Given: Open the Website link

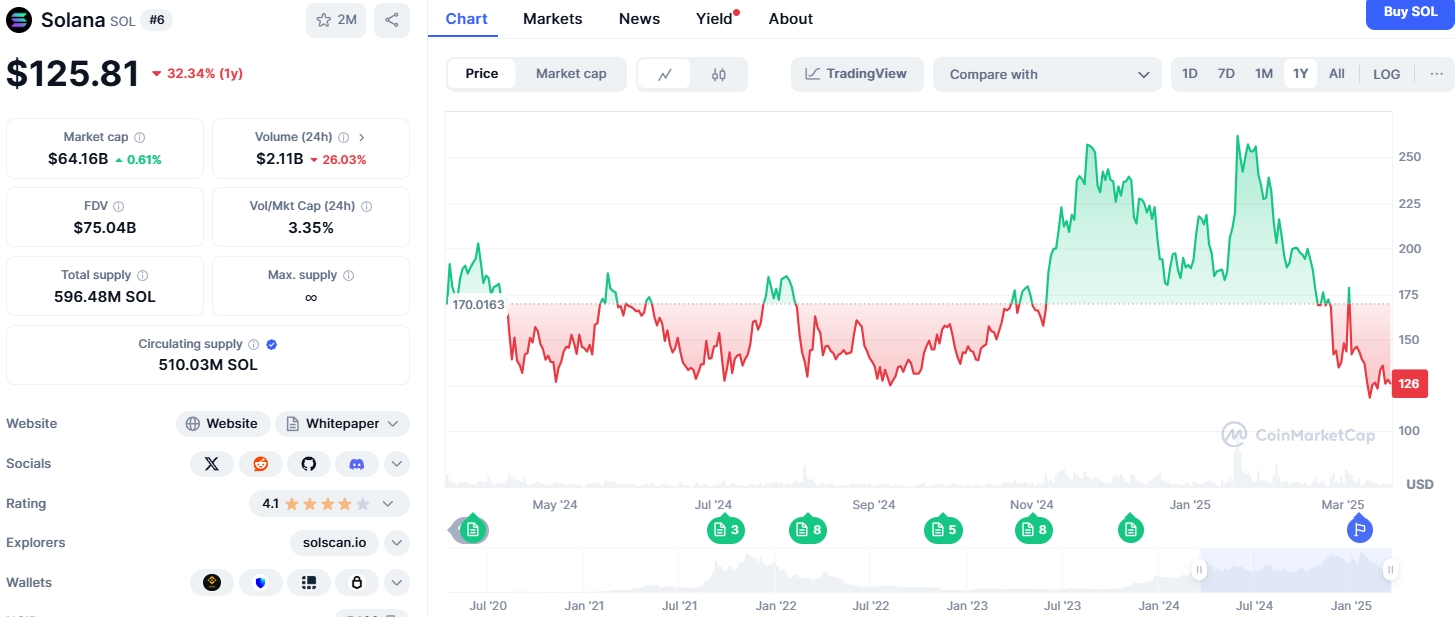Looking at the screenshot, I should pos(223,424).
